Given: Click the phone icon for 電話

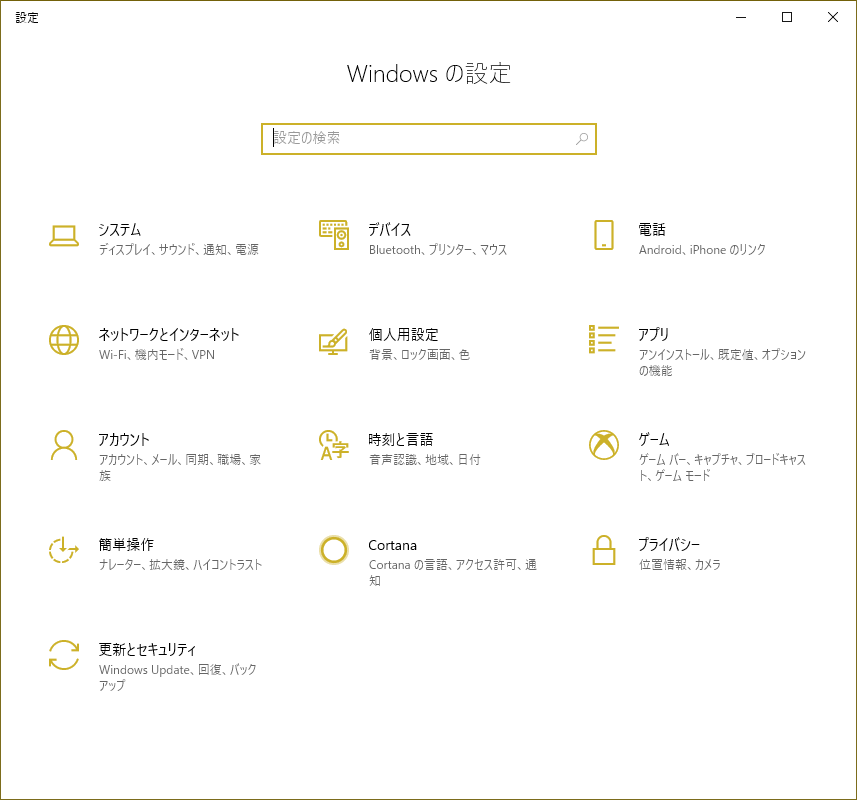Looking at the screenshot, I should (603, 235).
